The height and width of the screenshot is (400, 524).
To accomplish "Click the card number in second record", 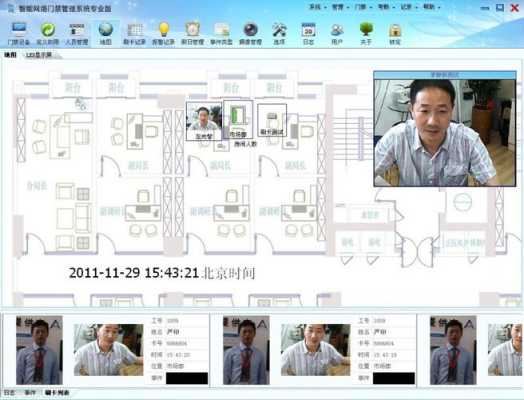I will (393, 343).
